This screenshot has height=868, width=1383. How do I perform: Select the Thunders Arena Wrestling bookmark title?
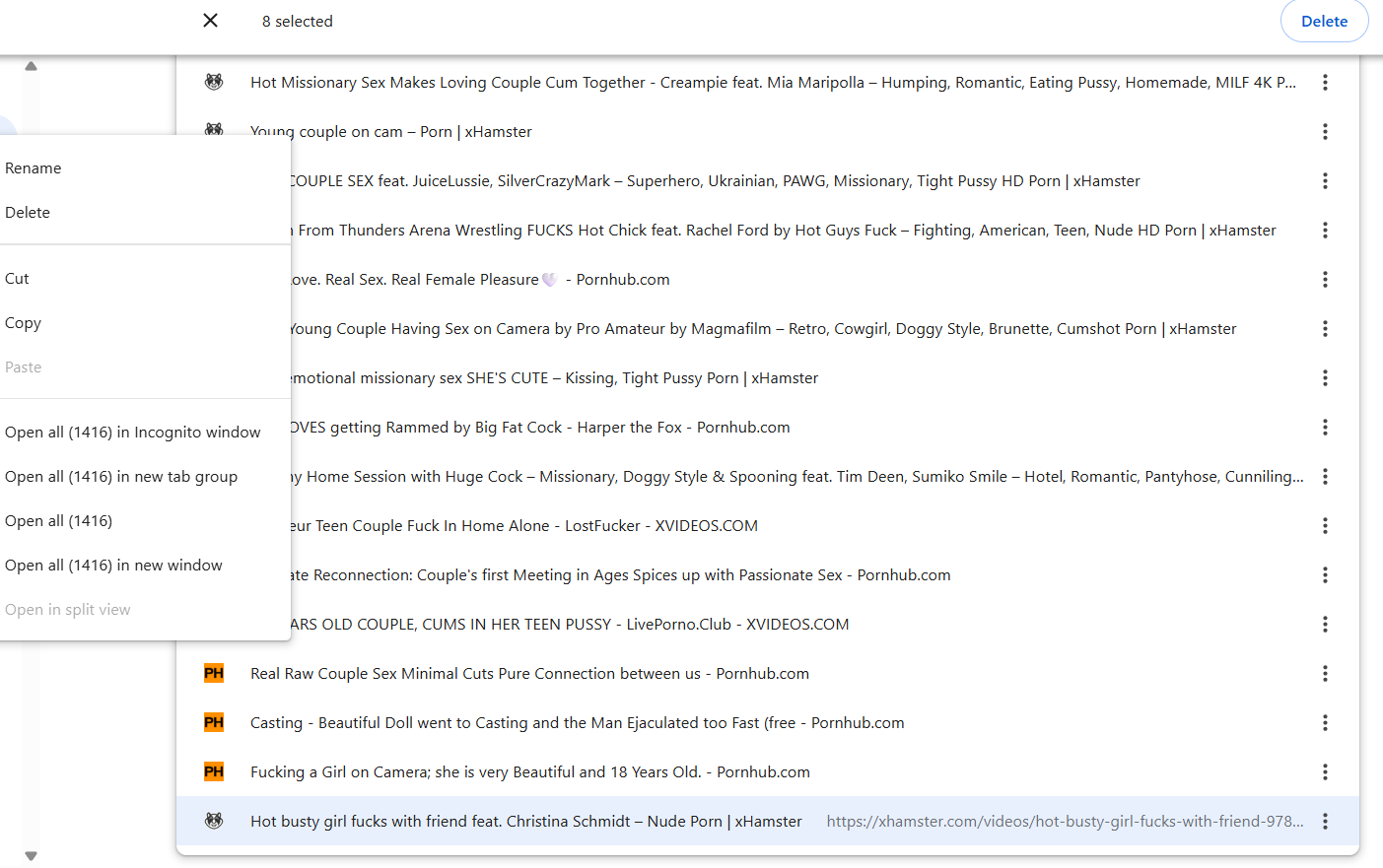point(784,231)
